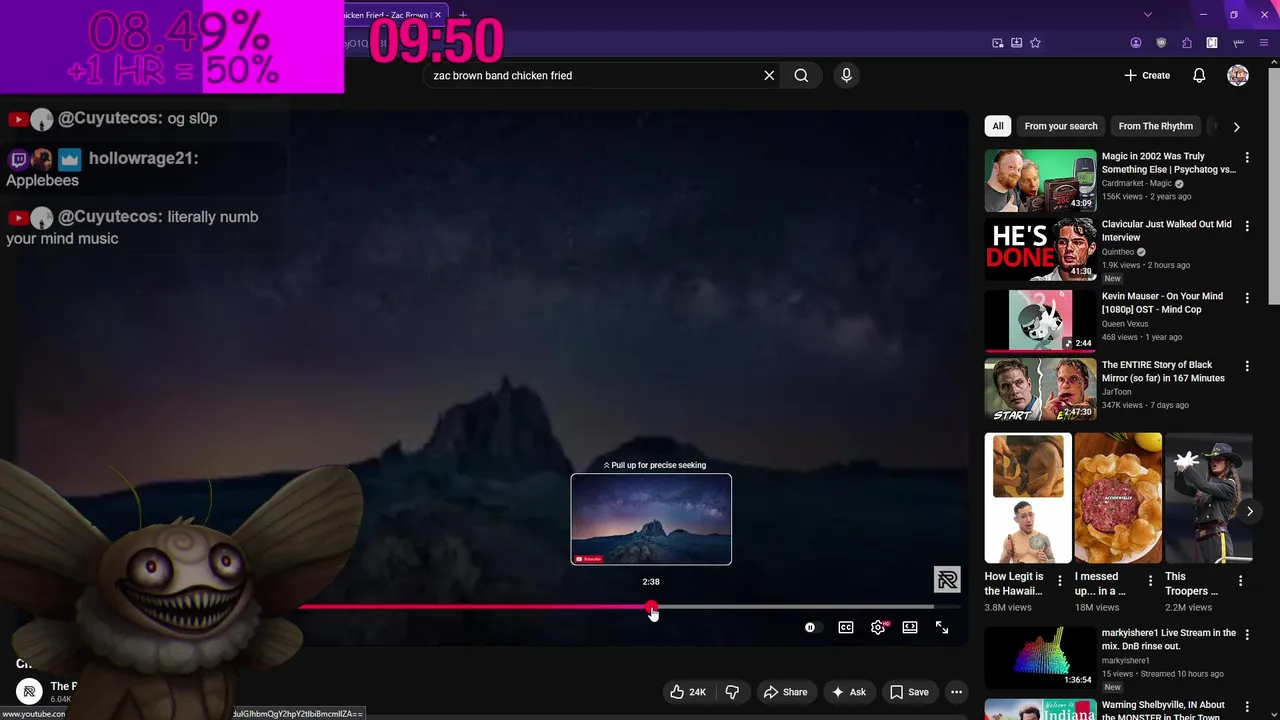The image size is (1280, 720).
Task: Edit the search field 'zac brown band chicken fried'
Action: [x=594, y=75]
